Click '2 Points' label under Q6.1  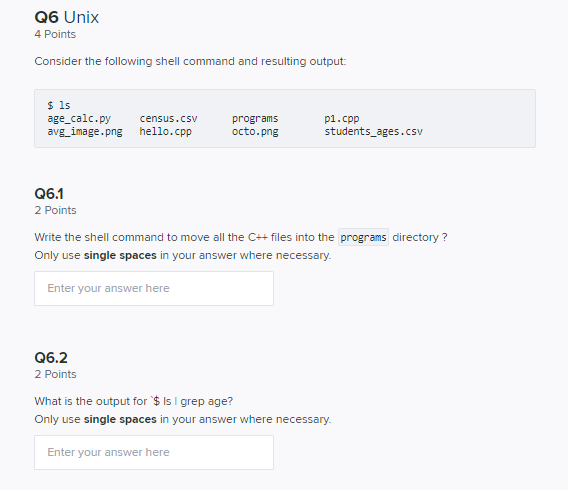coord(55,210)
